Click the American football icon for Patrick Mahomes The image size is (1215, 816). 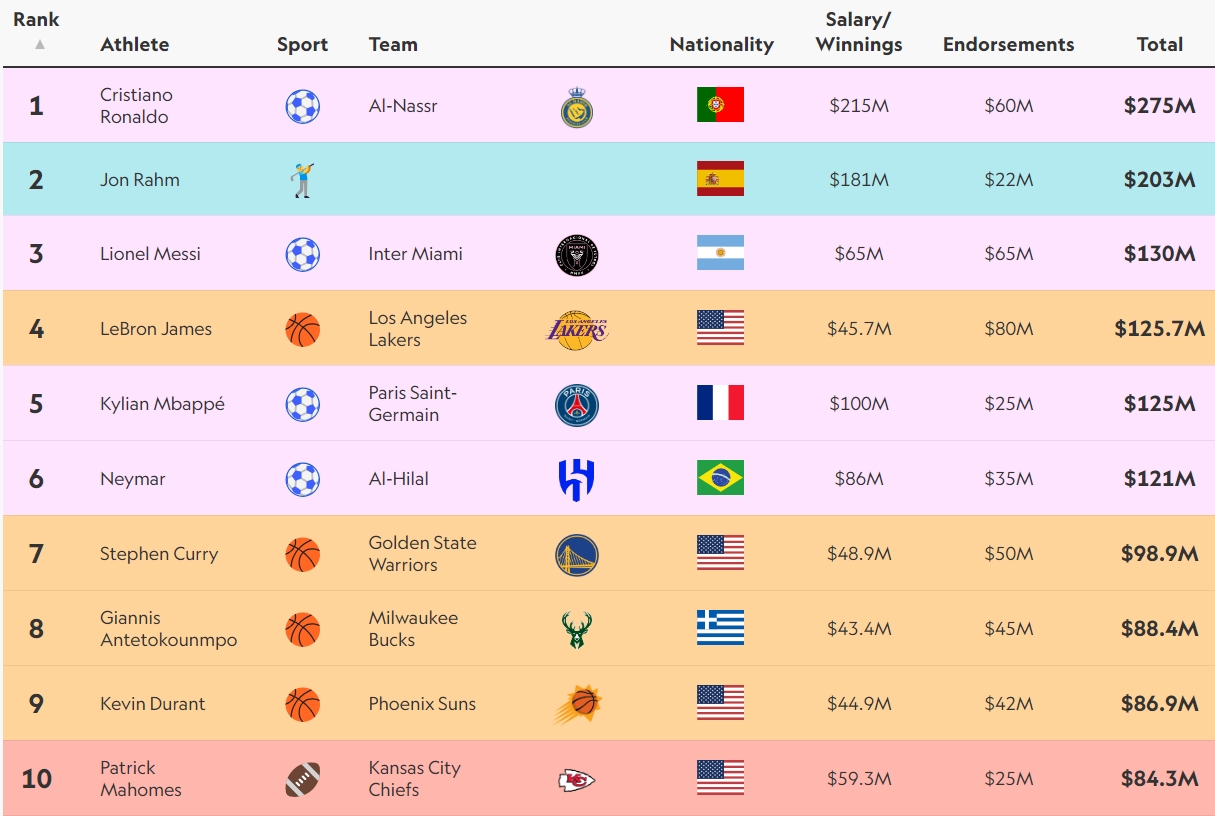tap(303, 779)
